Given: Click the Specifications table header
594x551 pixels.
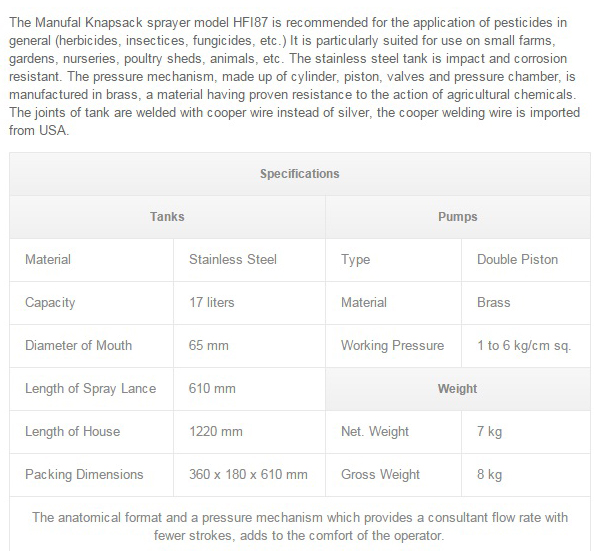Looking at the screenshot, I should [300, 174].
